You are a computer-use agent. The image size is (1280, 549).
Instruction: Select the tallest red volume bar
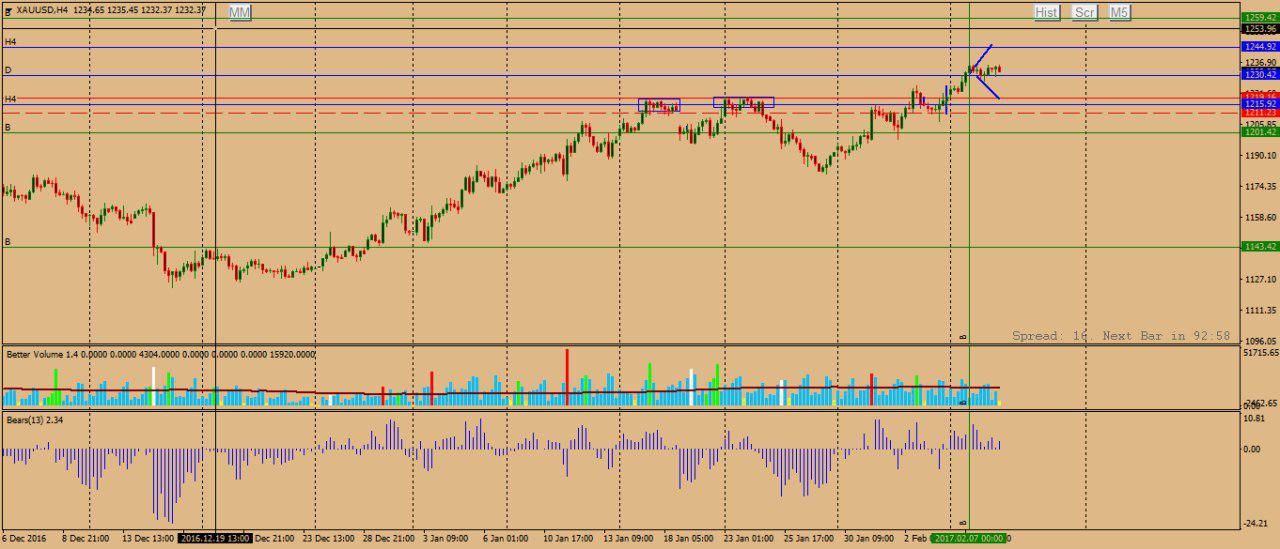click(567, 376)
